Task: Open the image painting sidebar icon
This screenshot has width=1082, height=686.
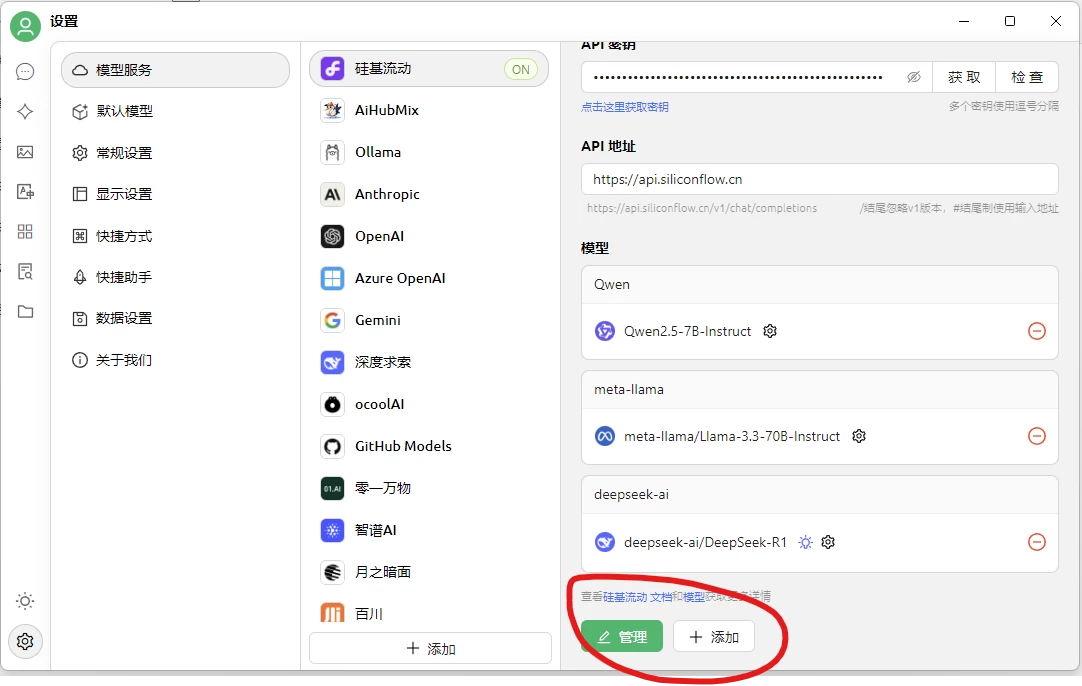Action: [25, 152]
